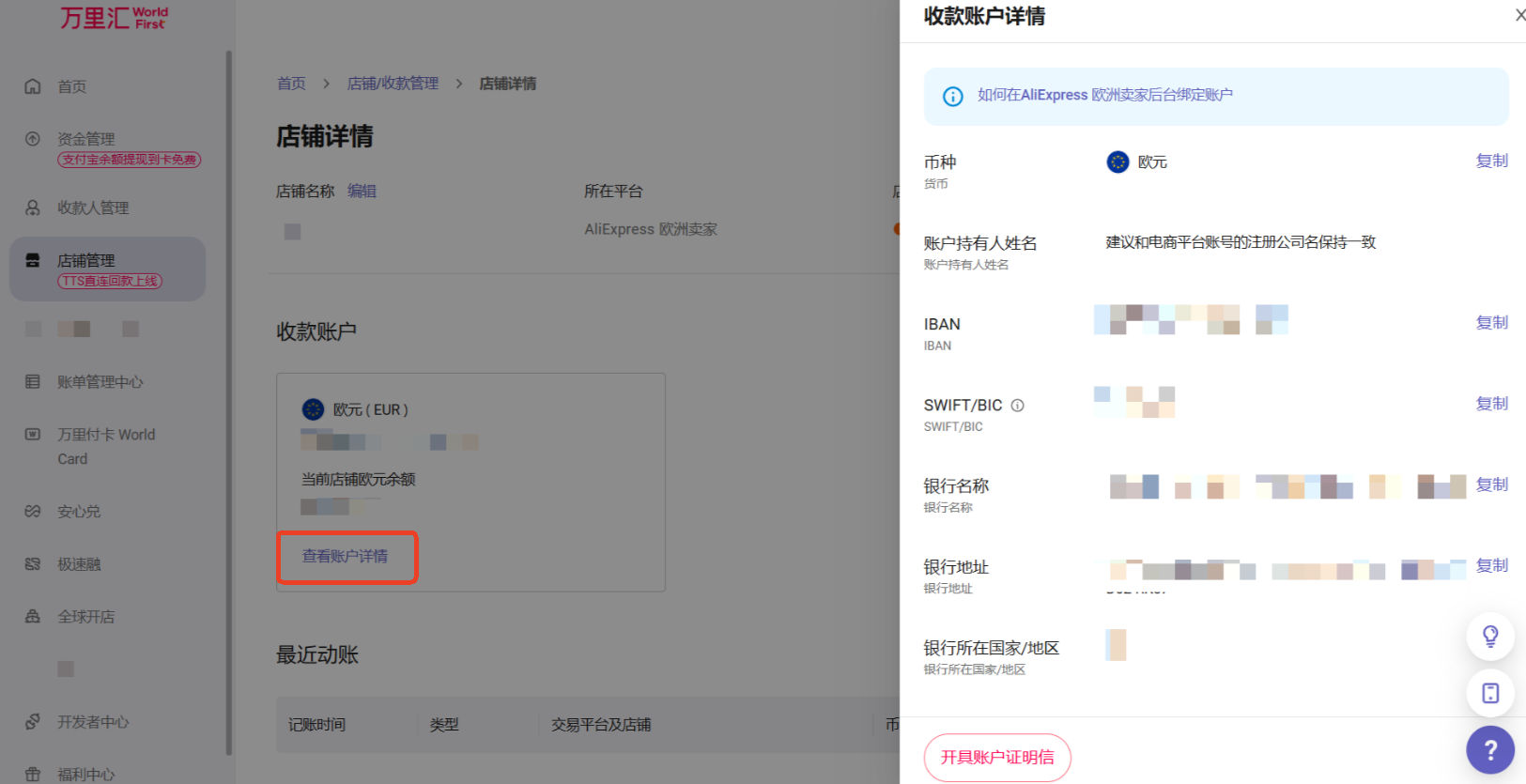Copy the IBAN value
This screenshot has height=784, width=1526.
pos(1491,322)
